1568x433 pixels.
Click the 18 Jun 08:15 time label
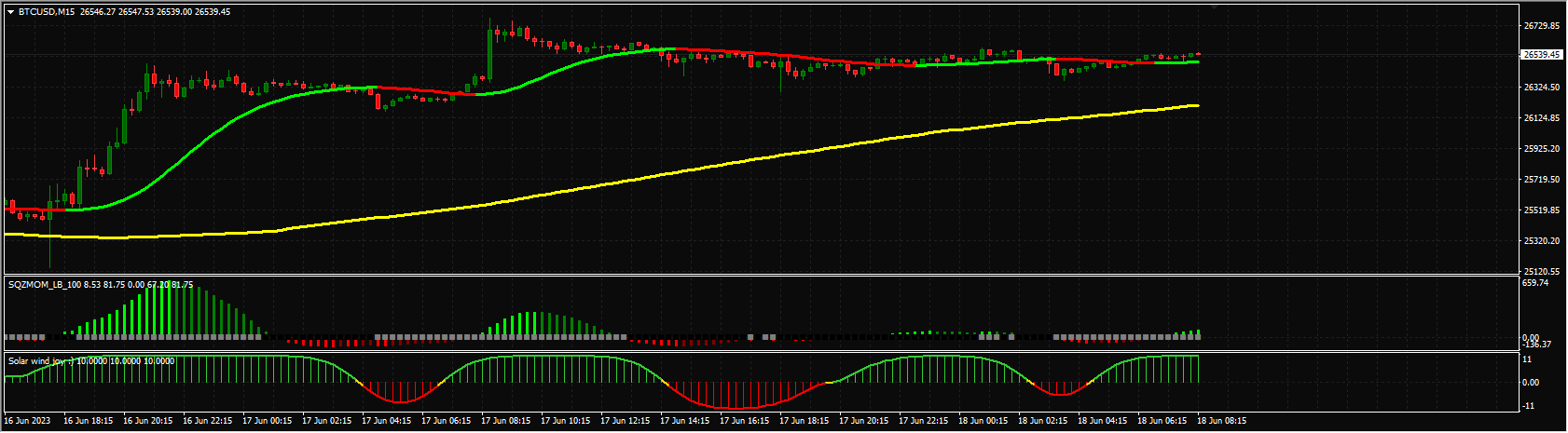(1223, 421)
